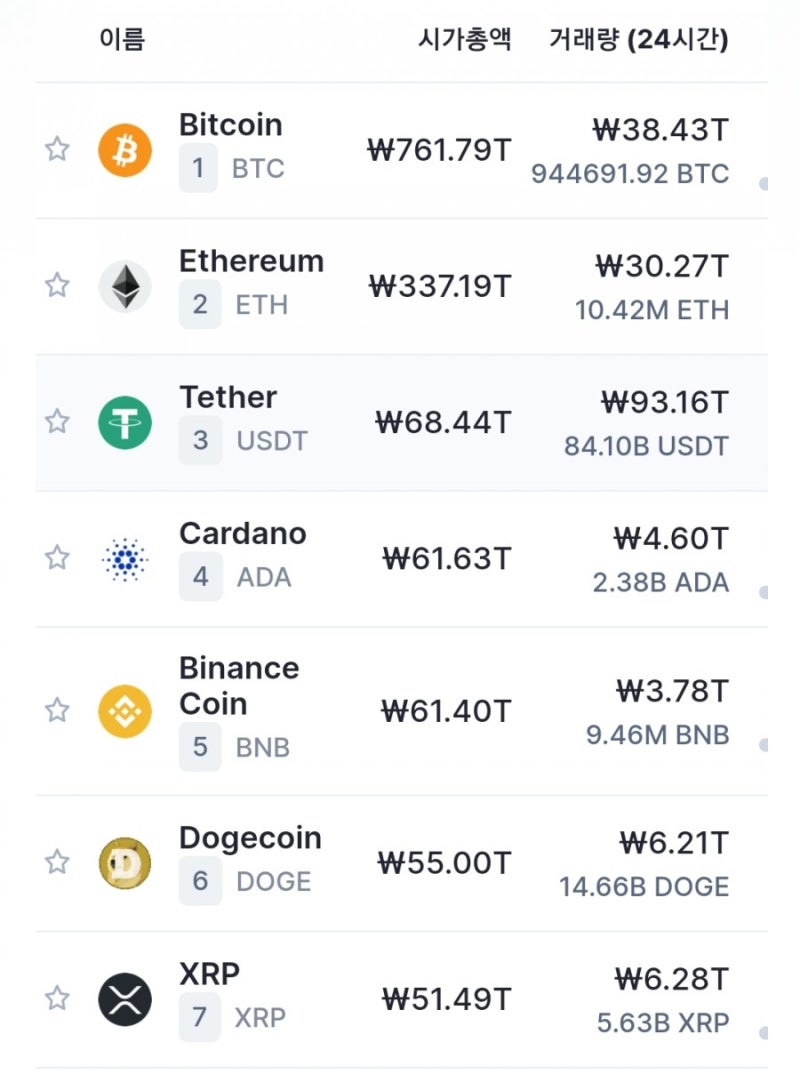Image resolution: width=800 pixels, height=1074 pixels.
Task: Click the Bitcoin orange logo icon
Action: [125, 151]
